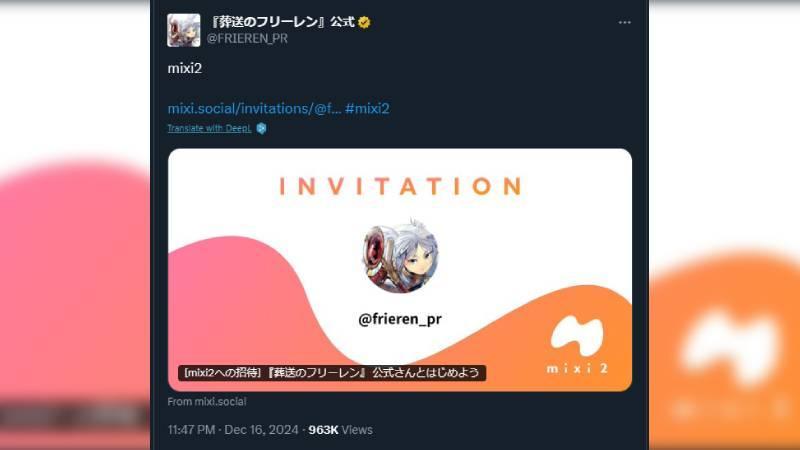
Task: Click Translate with DeepL
Action: 209,128
